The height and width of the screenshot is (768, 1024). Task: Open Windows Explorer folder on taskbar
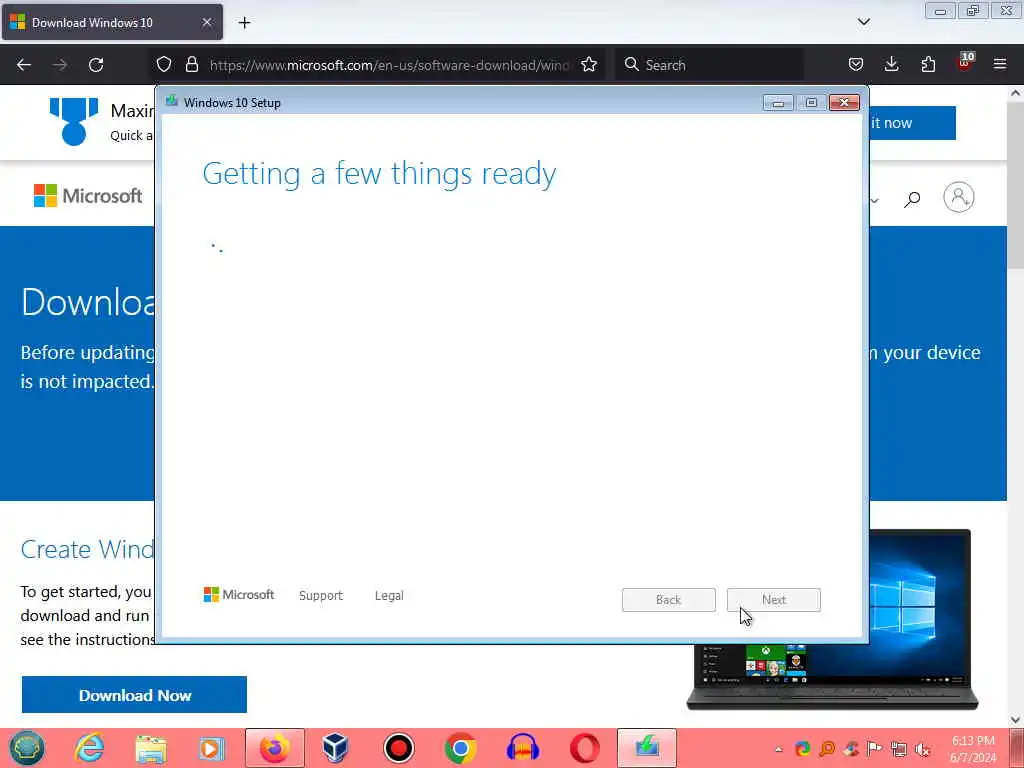pos(151,748)
